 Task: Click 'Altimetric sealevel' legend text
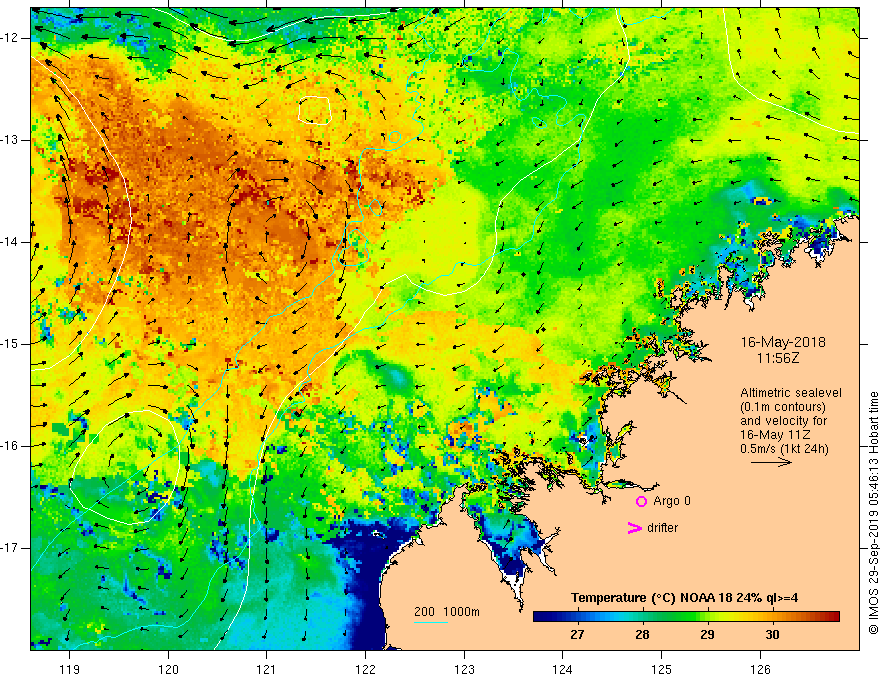point(791,393)
